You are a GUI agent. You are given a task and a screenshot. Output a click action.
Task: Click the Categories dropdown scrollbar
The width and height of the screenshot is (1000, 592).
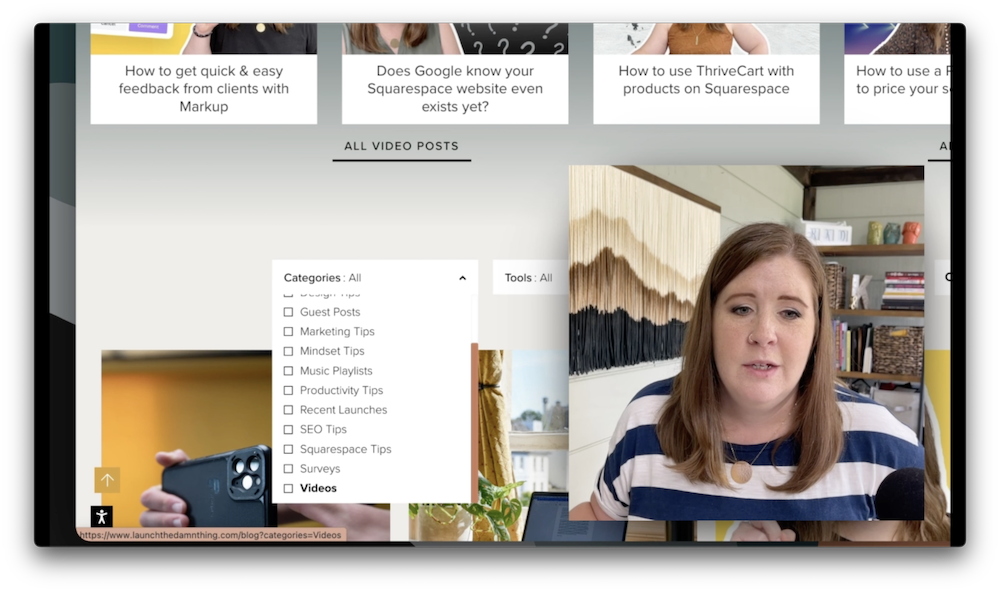tap(474, 421)
